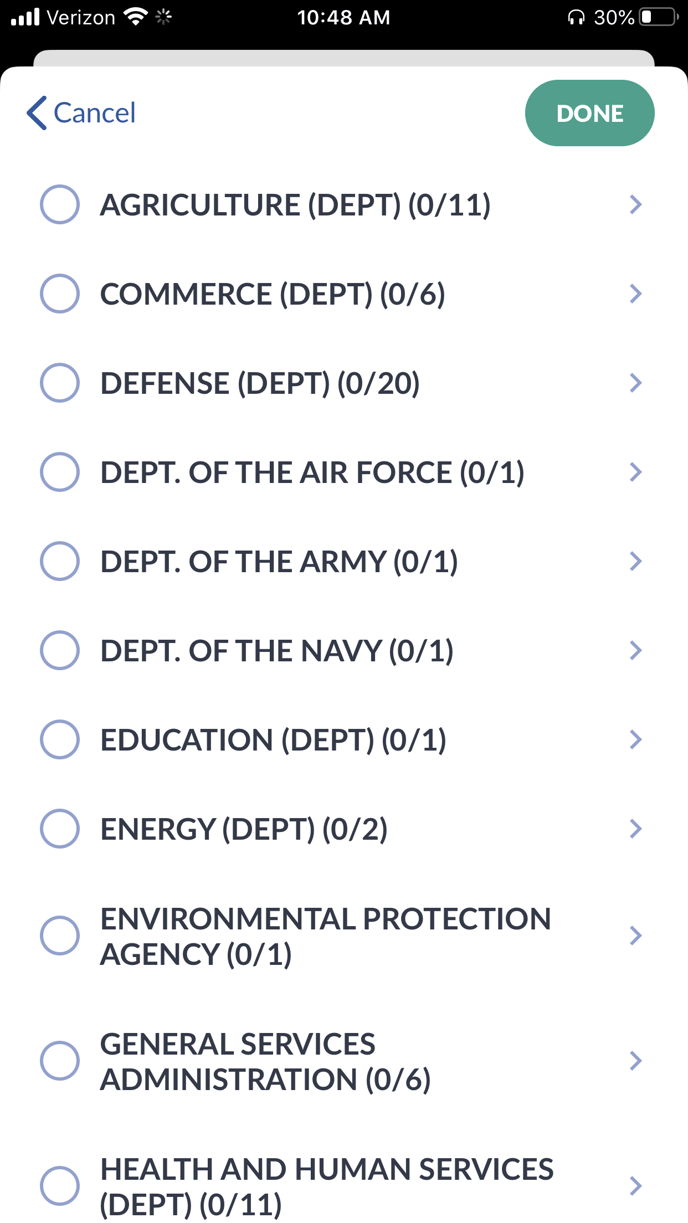Tap the Wi-Fi icon in status bar
This screenshot has width=688, height=1223.
134,17
